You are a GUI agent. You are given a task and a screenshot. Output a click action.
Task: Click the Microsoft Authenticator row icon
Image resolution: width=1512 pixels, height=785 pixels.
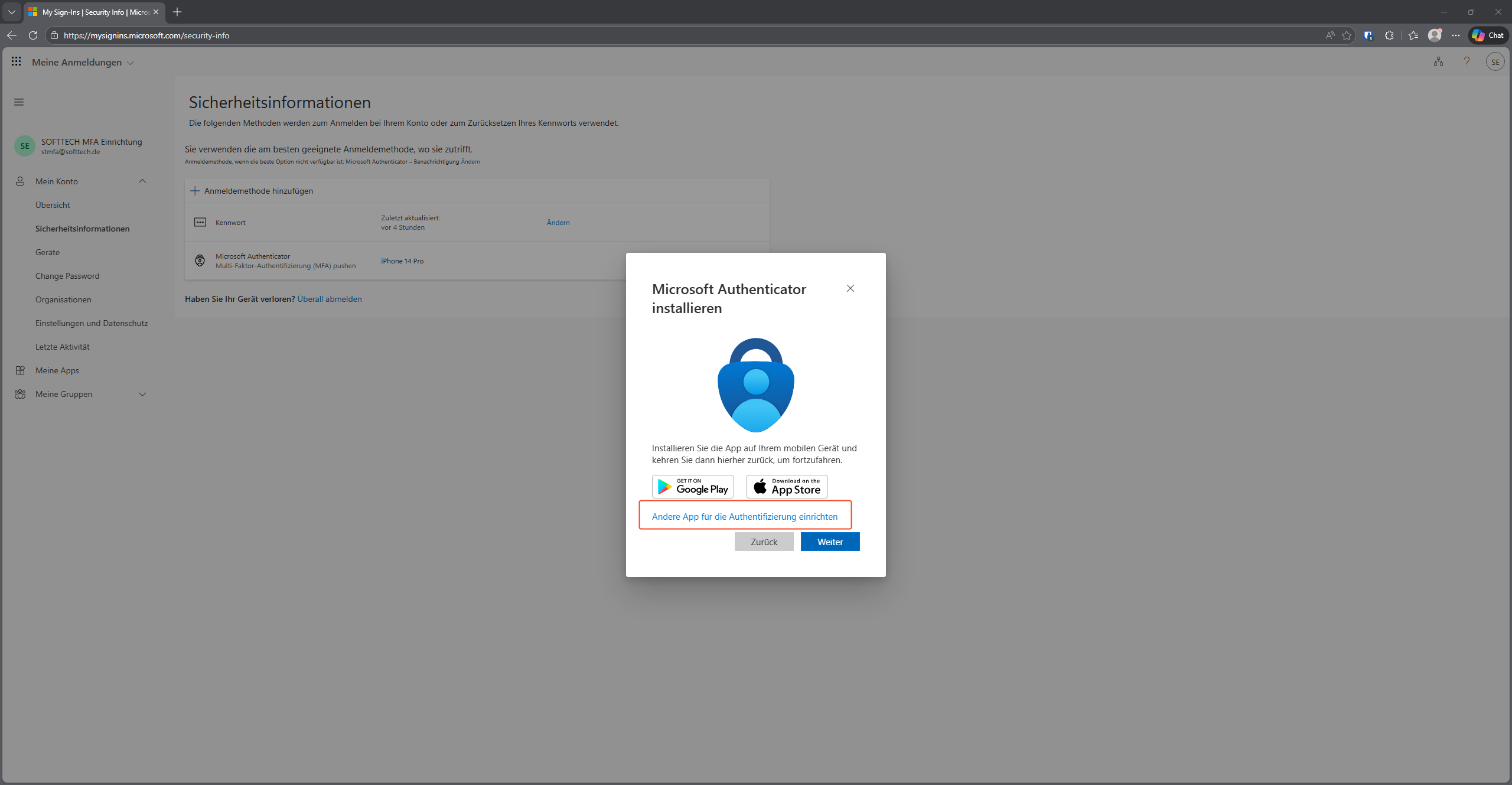[200, 260]
